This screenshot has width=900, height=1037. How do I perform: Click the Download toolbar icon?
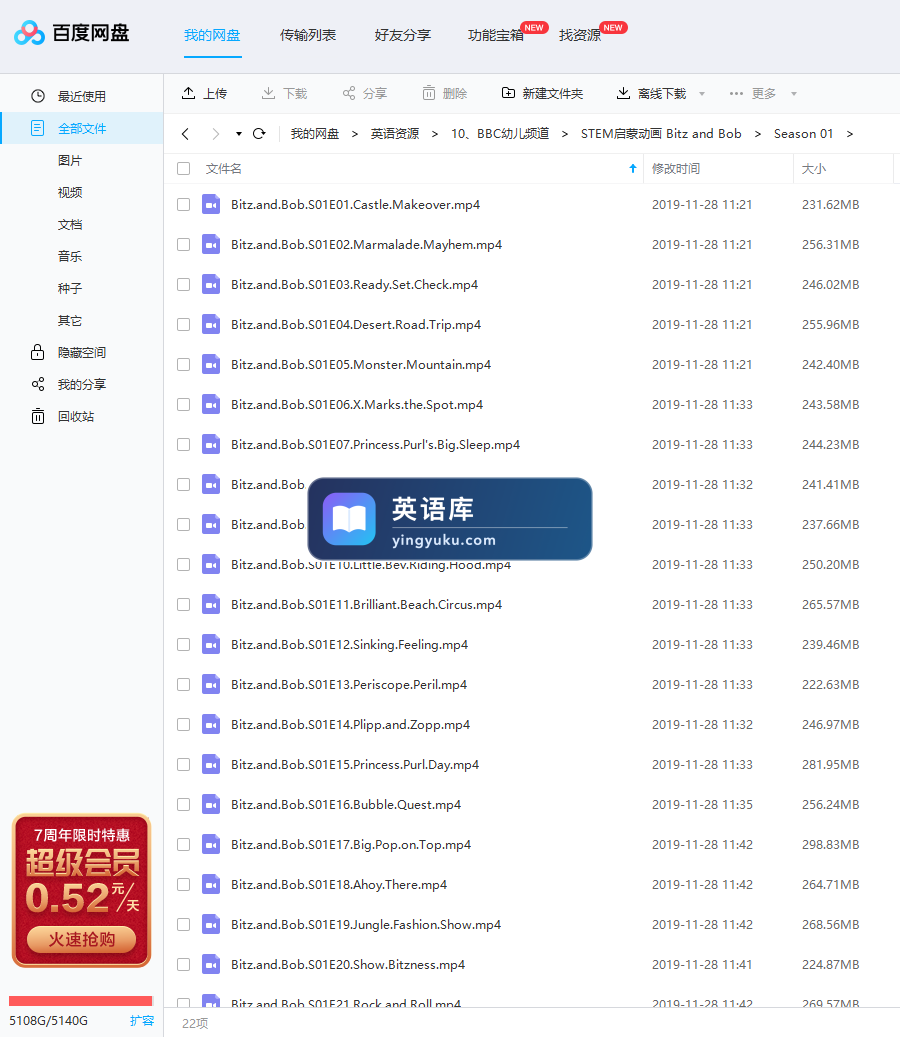(268, 93)
